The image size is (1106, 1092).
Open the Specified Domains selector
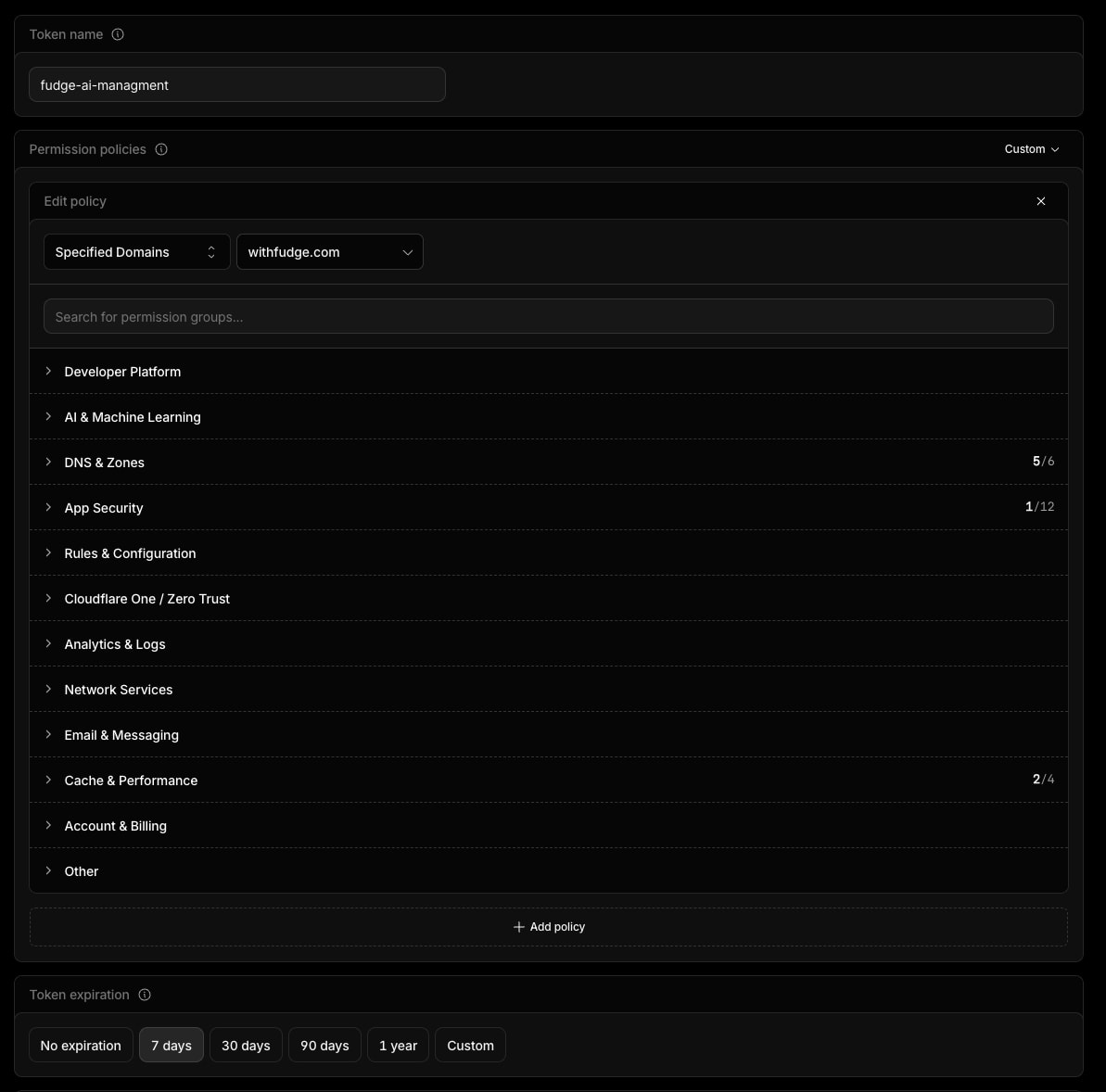click(137, 252)
